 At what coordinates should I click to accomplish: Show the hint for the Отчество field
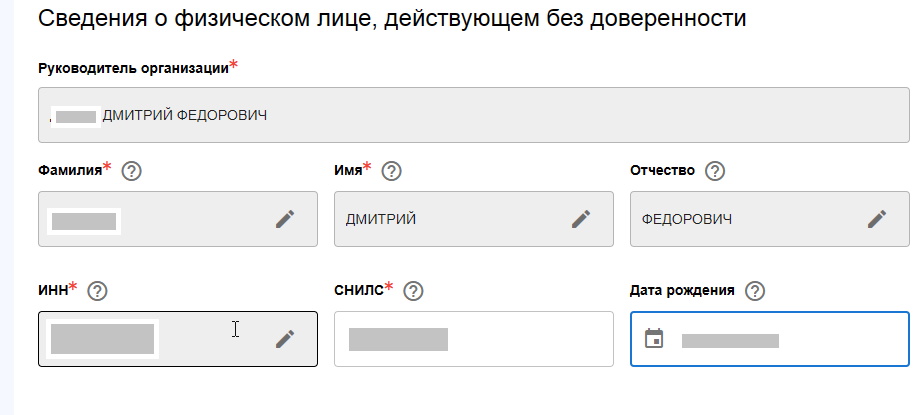tap(715, 171)
